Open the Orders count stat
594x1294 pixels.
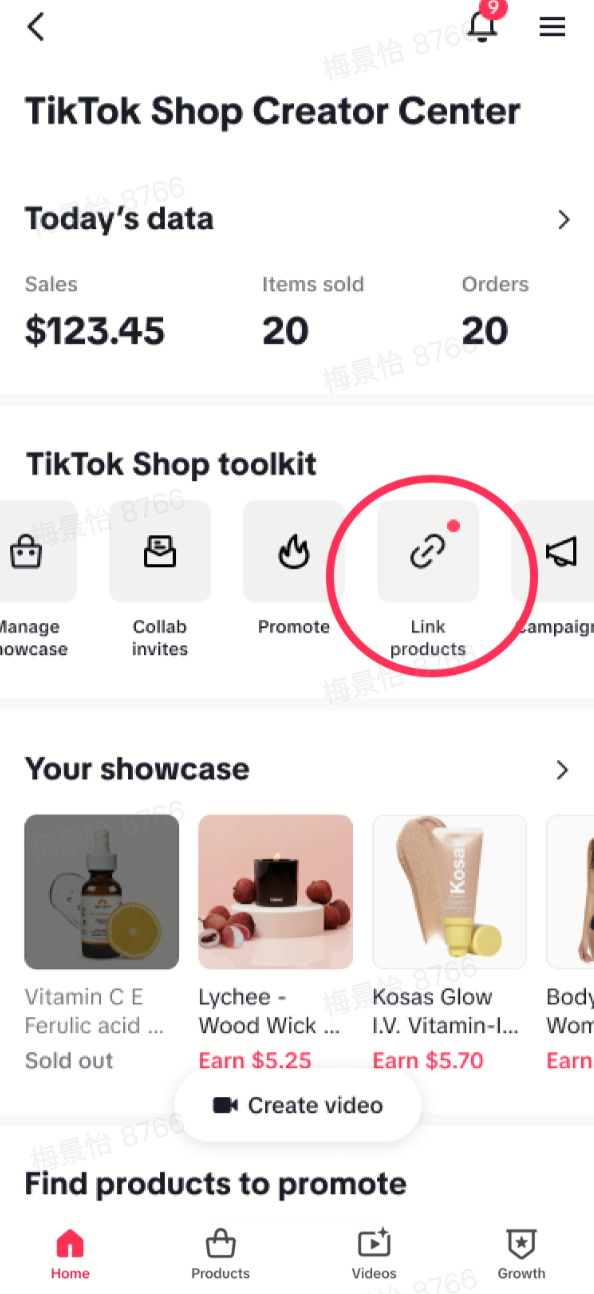[485, 331]
